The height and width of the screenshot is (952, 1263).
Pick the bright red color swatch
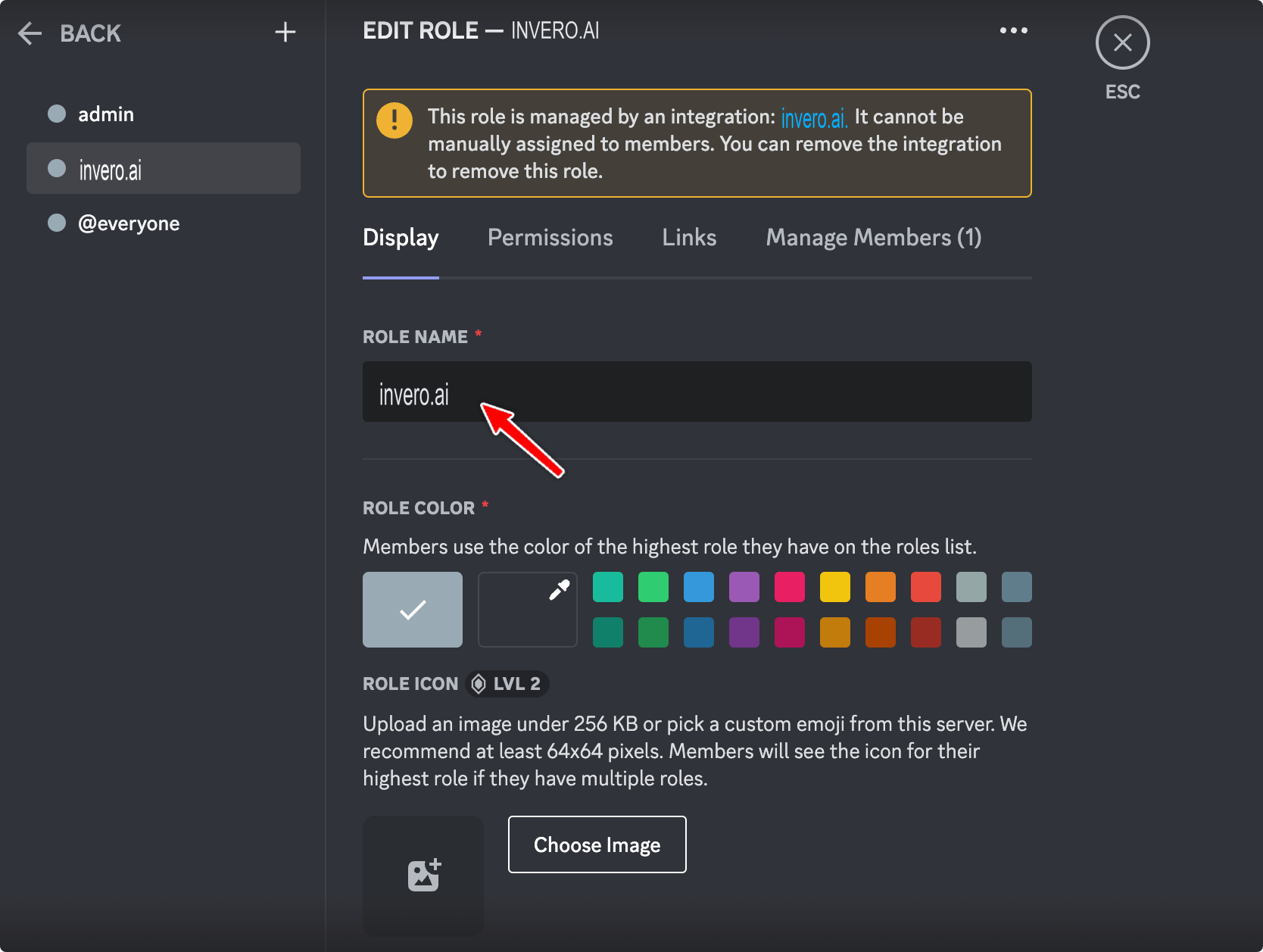926,587
